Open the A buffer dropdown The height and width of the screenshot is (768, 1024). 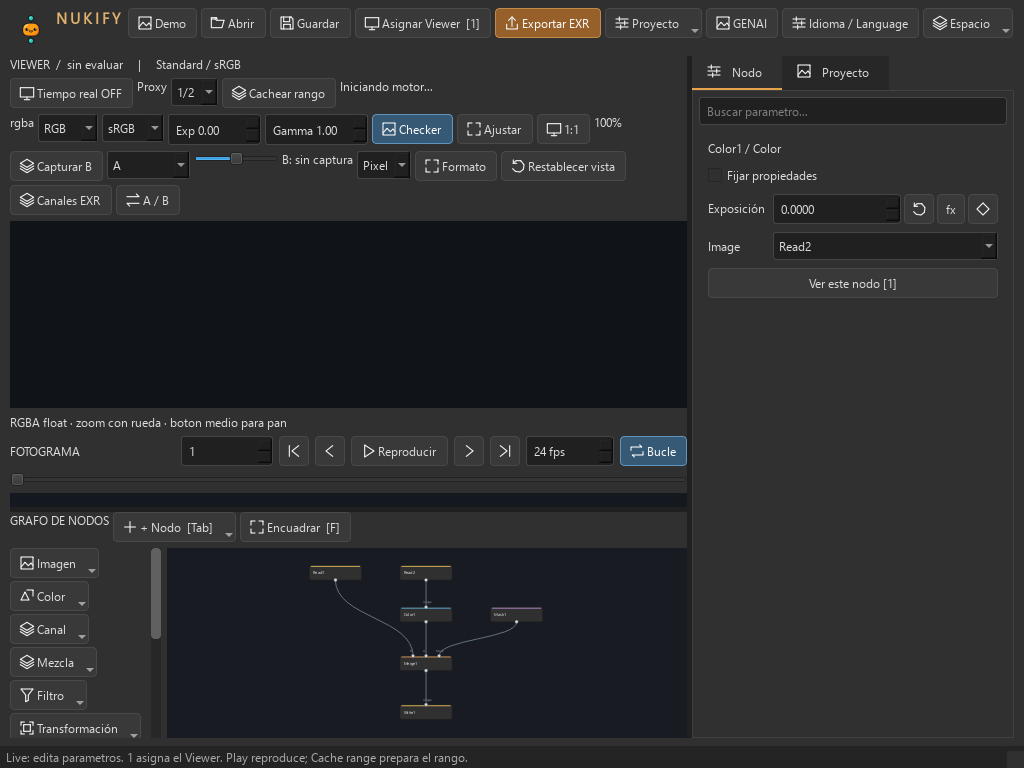point(148,166)
